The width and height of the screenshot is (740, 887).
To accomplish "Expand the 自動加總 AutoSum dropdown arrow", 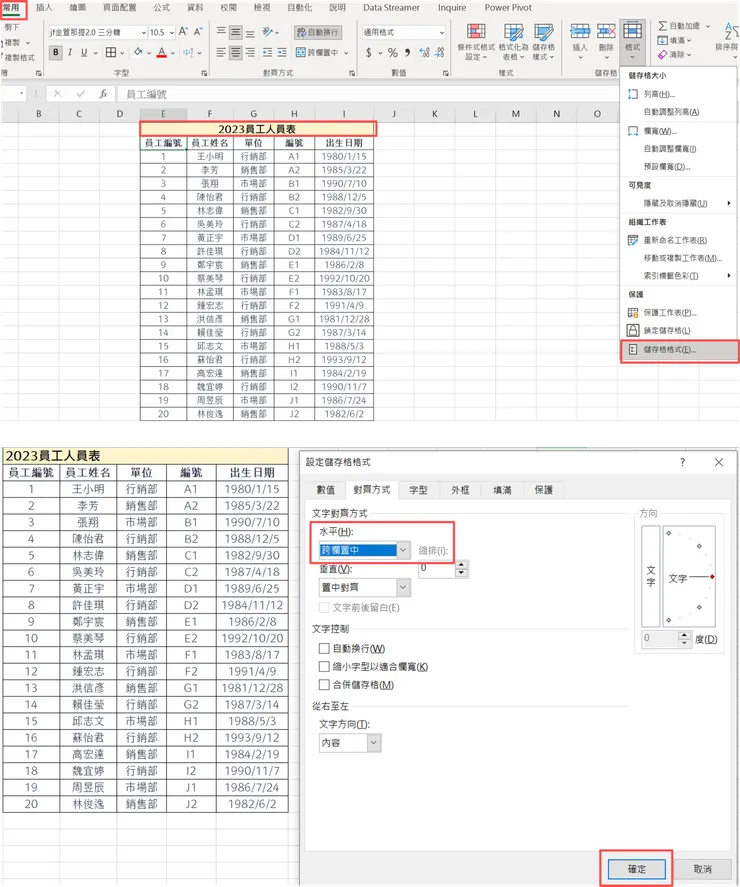I will tap(708, 26).
